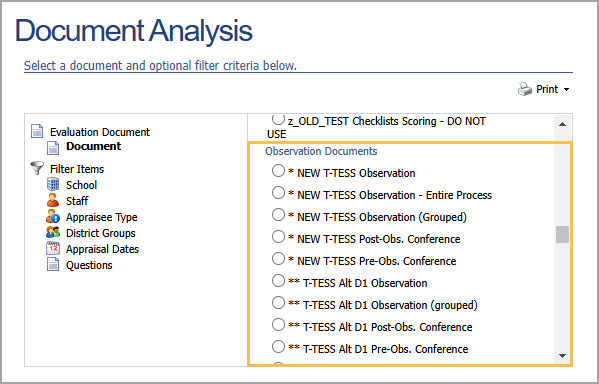Click '* NEW T-TESS Post-Obs. Conference' label text

click(x=374, y=239)
